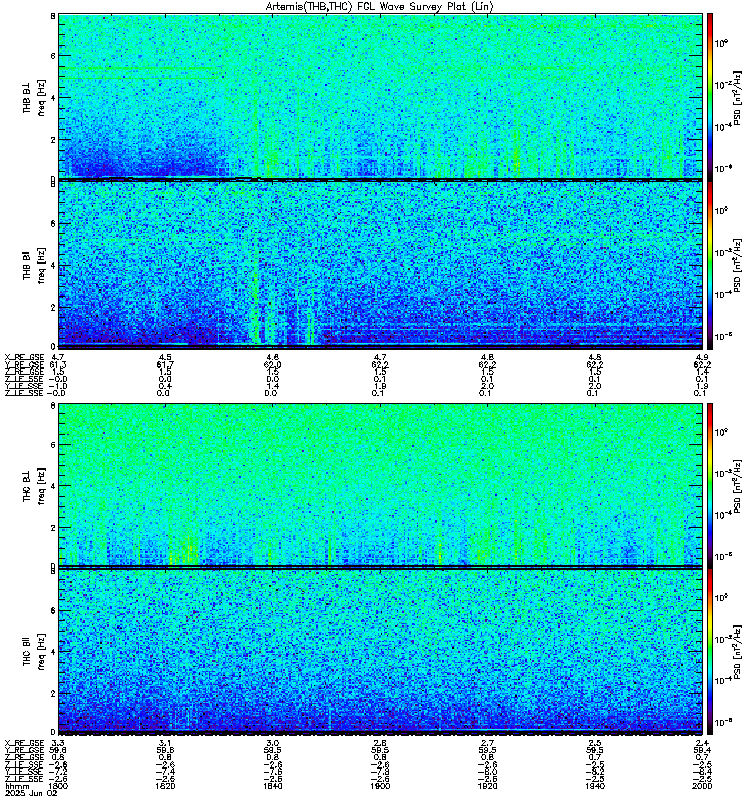Click the 'PSD [nT²/Hz]' label of THB B⊥ panel
Screen dimensions: 750x800
[738, 97]
